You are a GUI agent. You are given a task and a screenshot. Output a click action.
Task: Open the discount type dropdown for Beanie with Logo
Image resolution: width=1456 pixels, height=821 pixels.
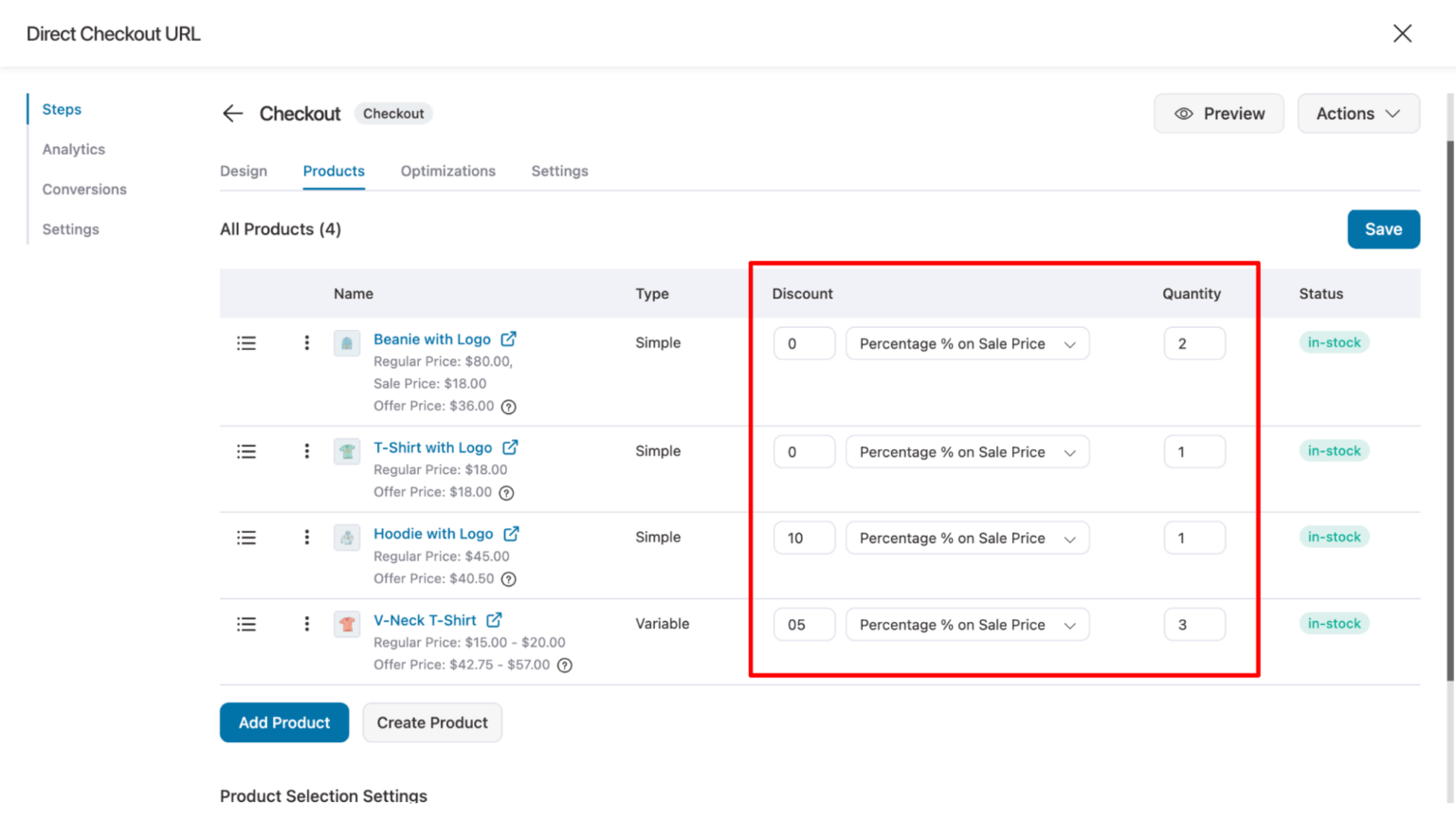click(966, 343)
